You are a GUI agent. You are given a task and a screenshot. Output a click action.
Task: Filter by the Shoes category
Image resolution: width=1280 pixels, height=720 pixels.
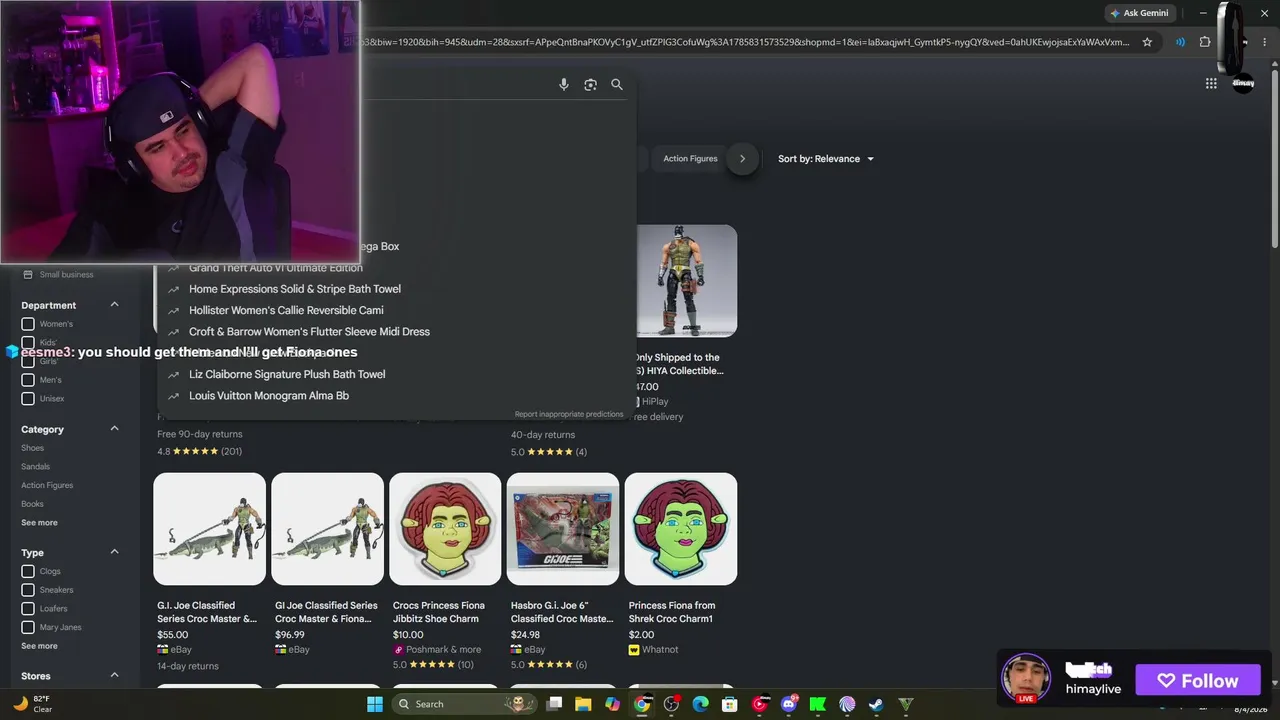click(32, 448)
